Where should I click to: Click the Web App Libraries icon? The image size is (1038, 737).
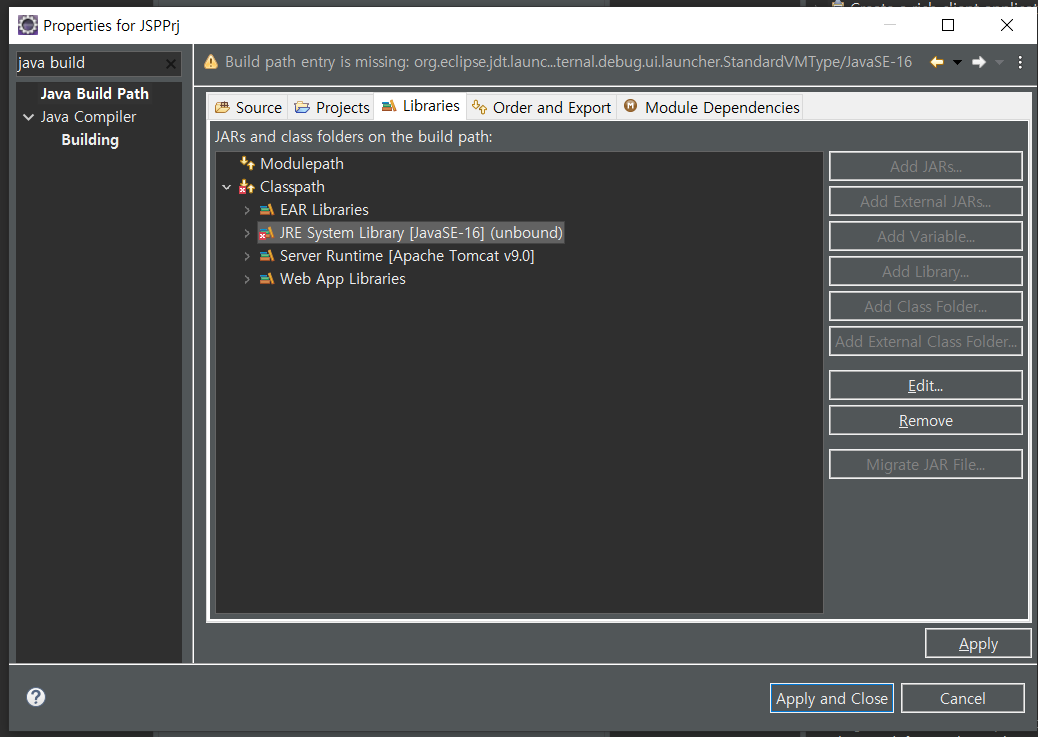coord(266,279)
